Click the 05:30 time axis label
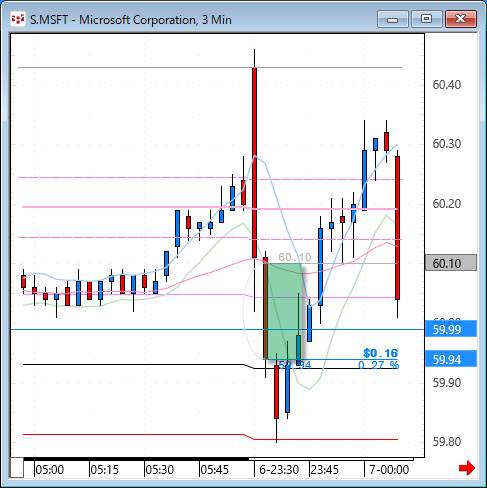The image size is (487, 488). pos(160,470)
